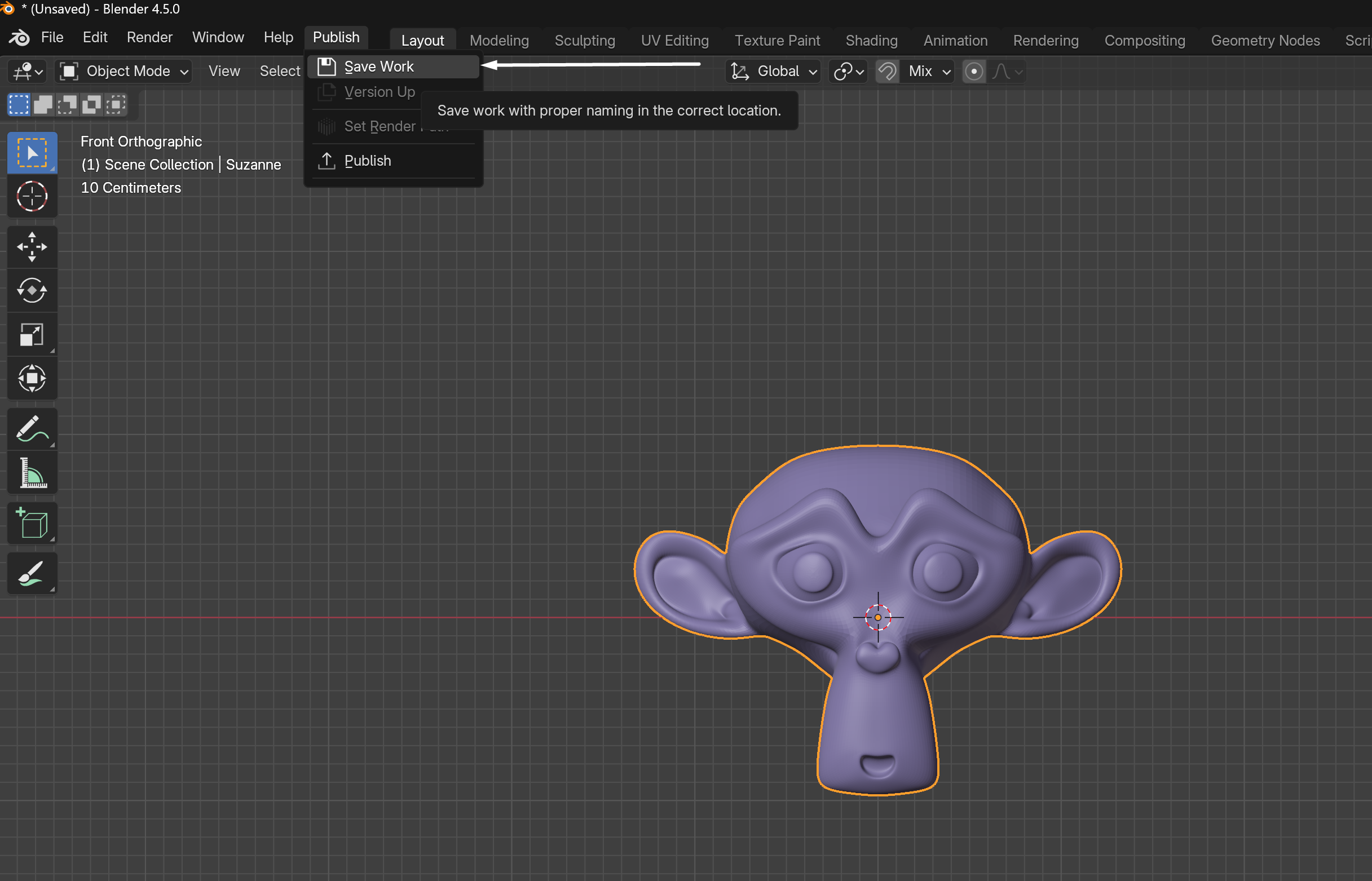Open the Global transform orientation dropdown
The height and width of the screenshot is (881, 1372).
click(x=773, y=72)
